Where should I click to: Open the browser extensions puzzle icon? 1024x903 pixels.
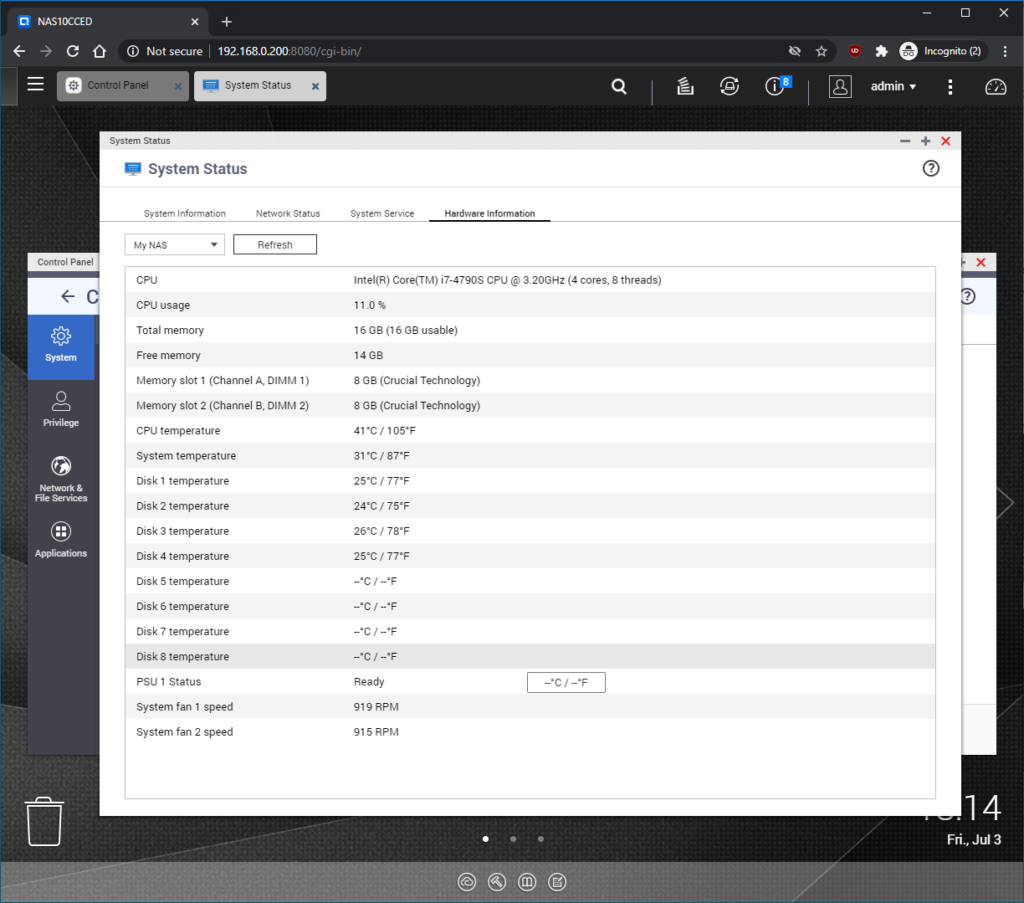click(x=881, y=51)
